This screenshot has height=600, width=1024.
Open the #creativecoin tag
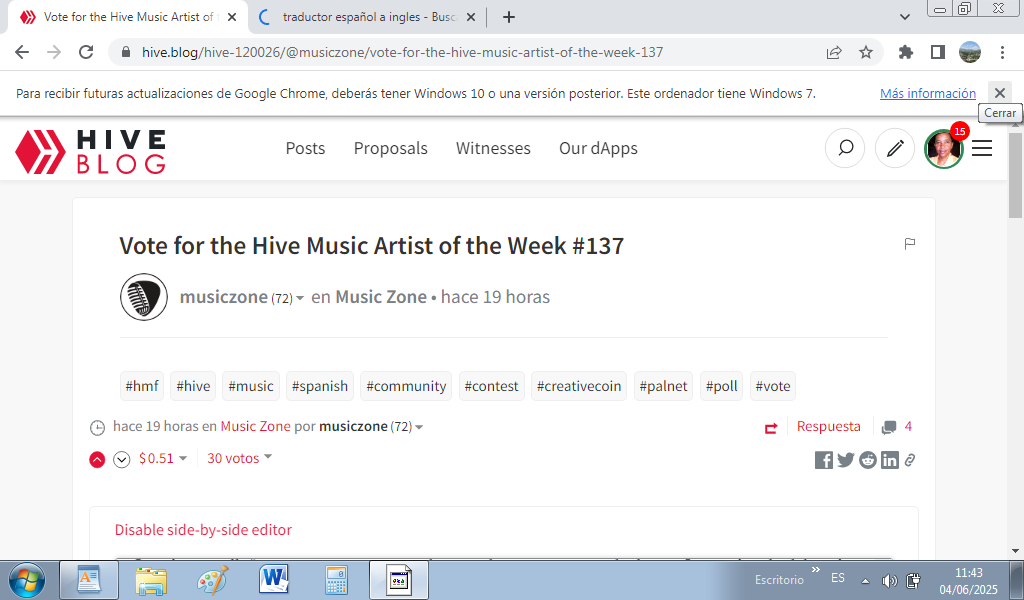pyautogui.click(x=579, y=386)
